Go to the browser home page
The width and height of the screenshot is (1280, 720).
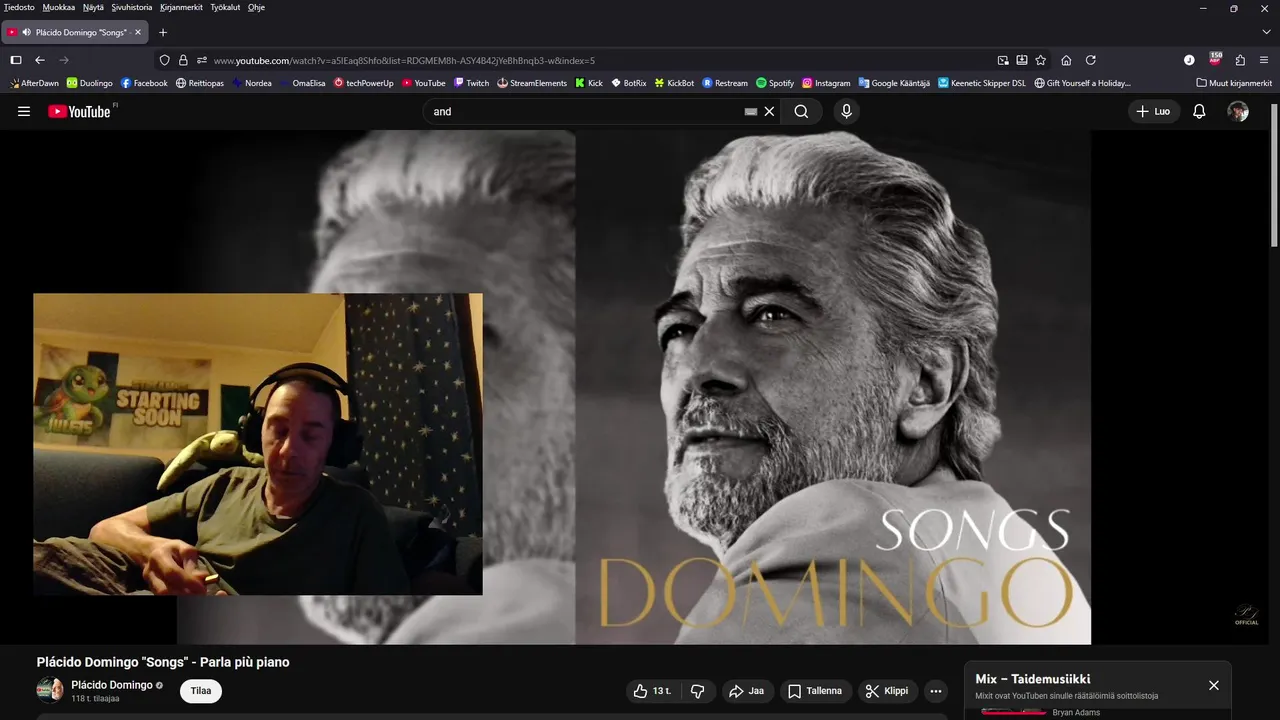click(x=1066, y=60)
